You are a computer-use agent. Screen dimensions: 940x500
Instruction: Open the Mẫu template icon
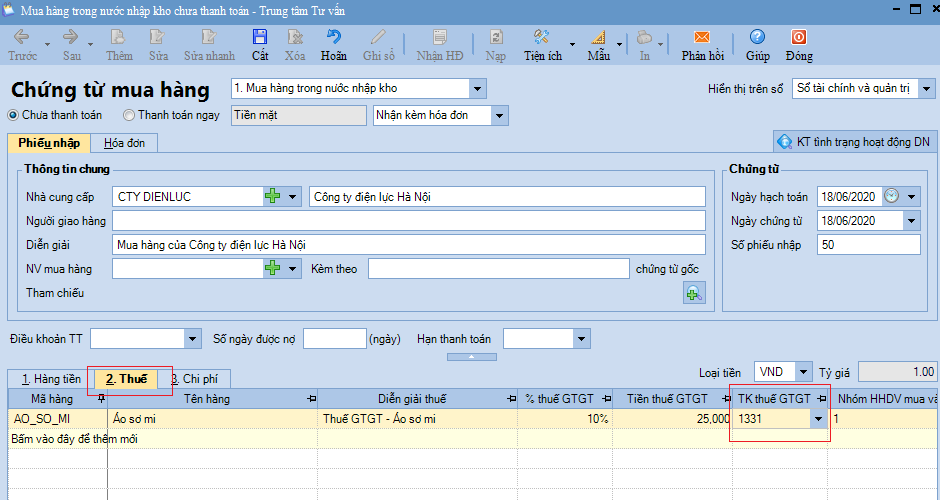pyautogui.click(x=598, y=37)
